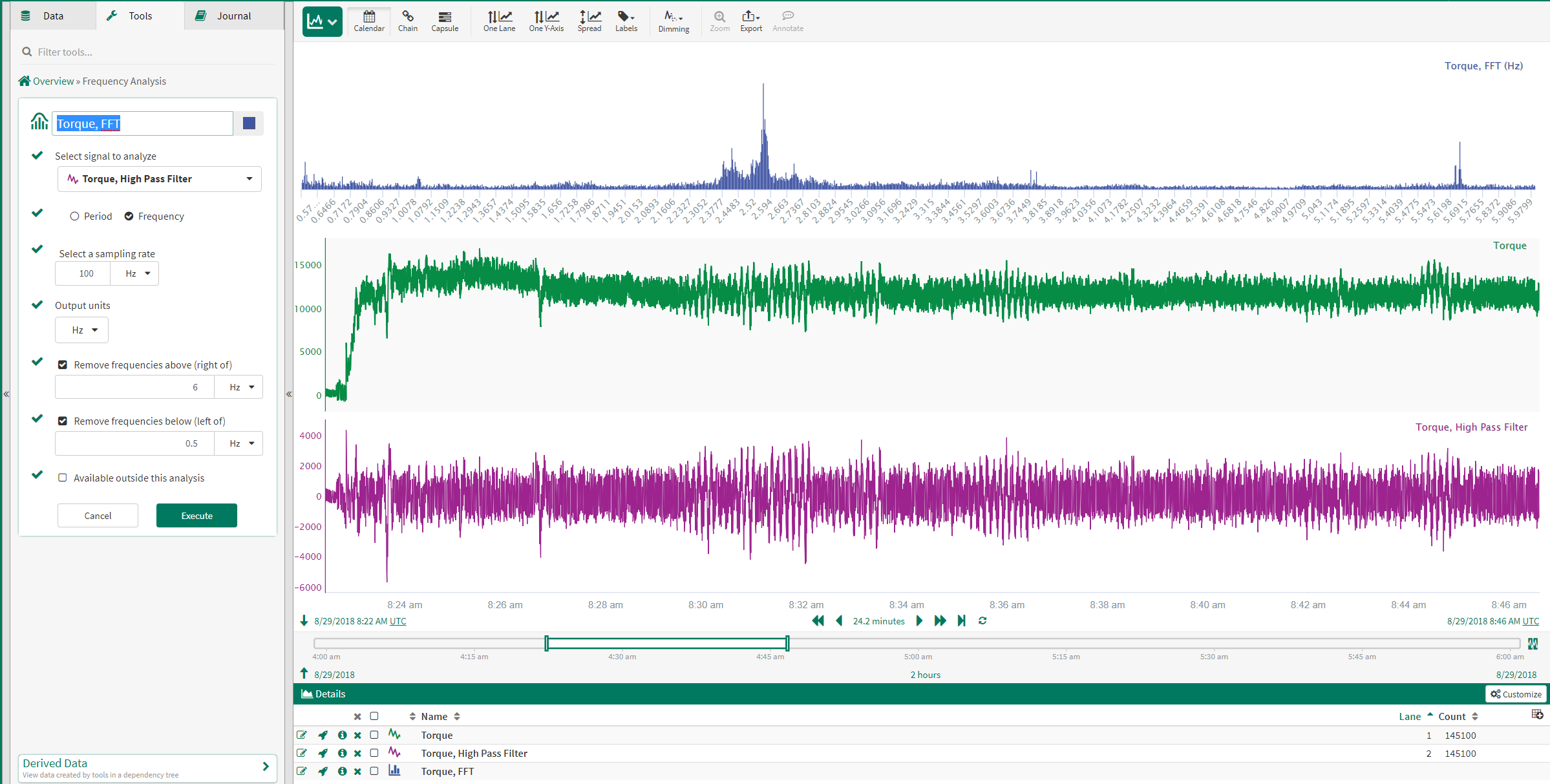Select the Chain view icon

[408, 21]
